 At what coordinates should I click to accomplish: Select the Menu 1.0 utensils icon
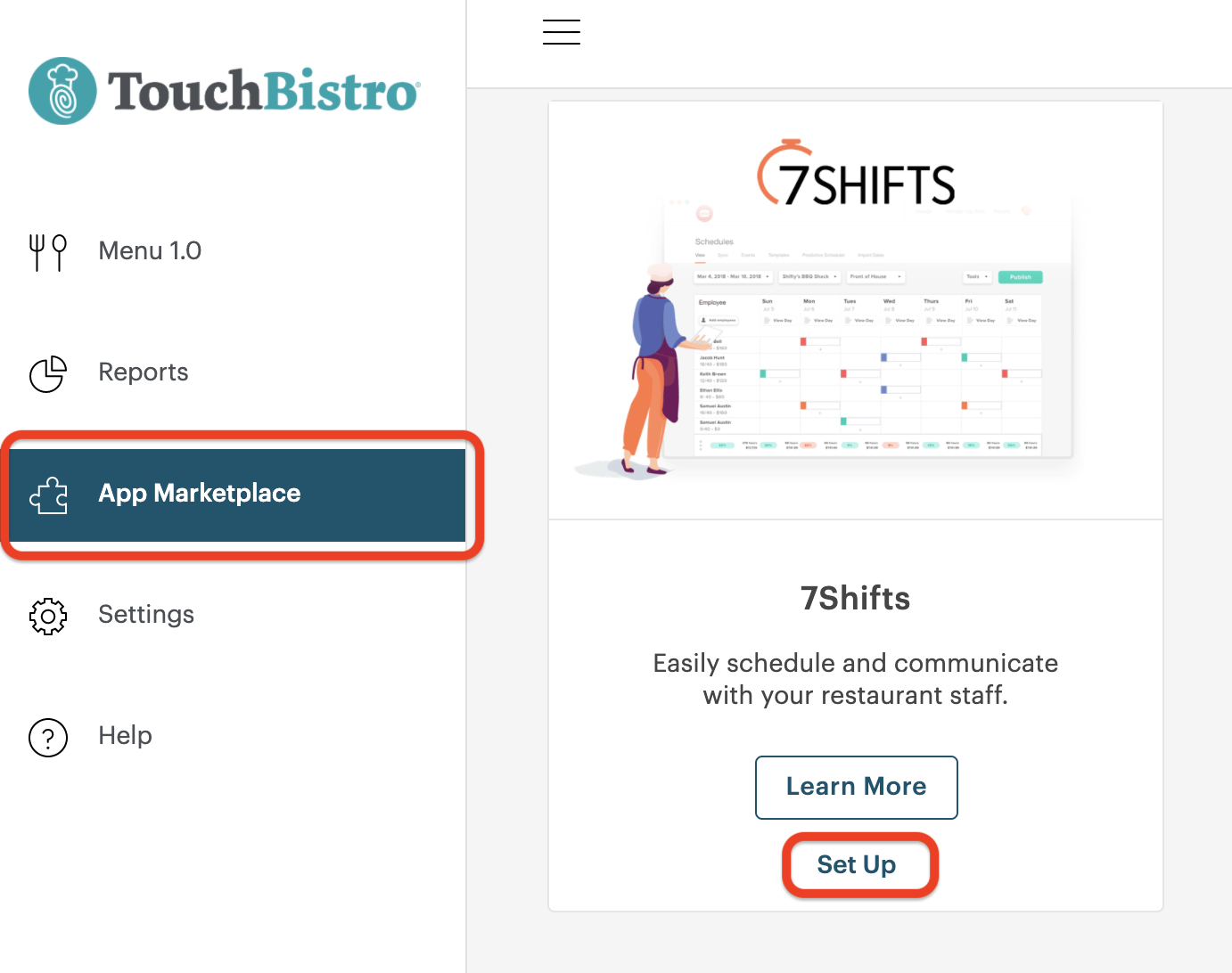click(x=47, y=252)
